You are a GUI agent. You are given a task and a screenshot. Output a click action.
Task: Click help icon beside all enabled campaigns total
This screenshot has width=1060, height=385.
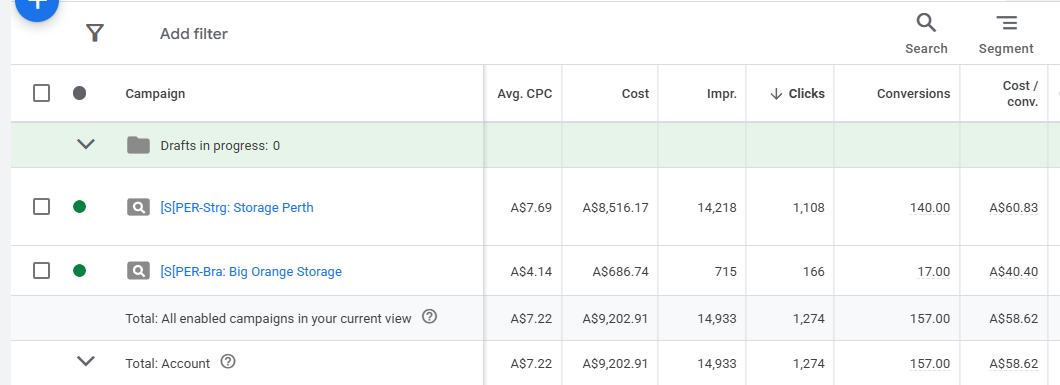(429, 316)
